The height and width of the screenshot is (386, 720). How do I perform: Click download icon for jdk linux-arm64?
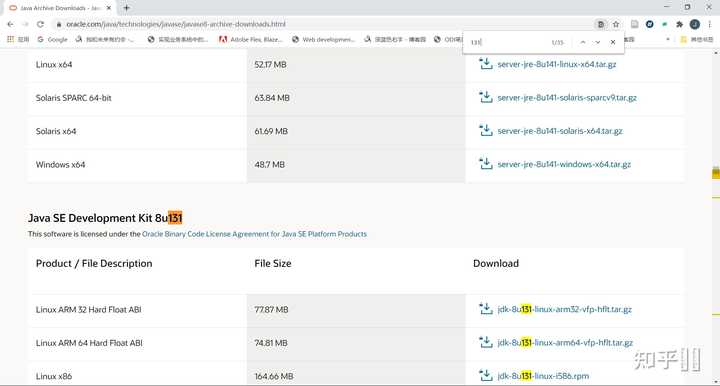[485, 342]
